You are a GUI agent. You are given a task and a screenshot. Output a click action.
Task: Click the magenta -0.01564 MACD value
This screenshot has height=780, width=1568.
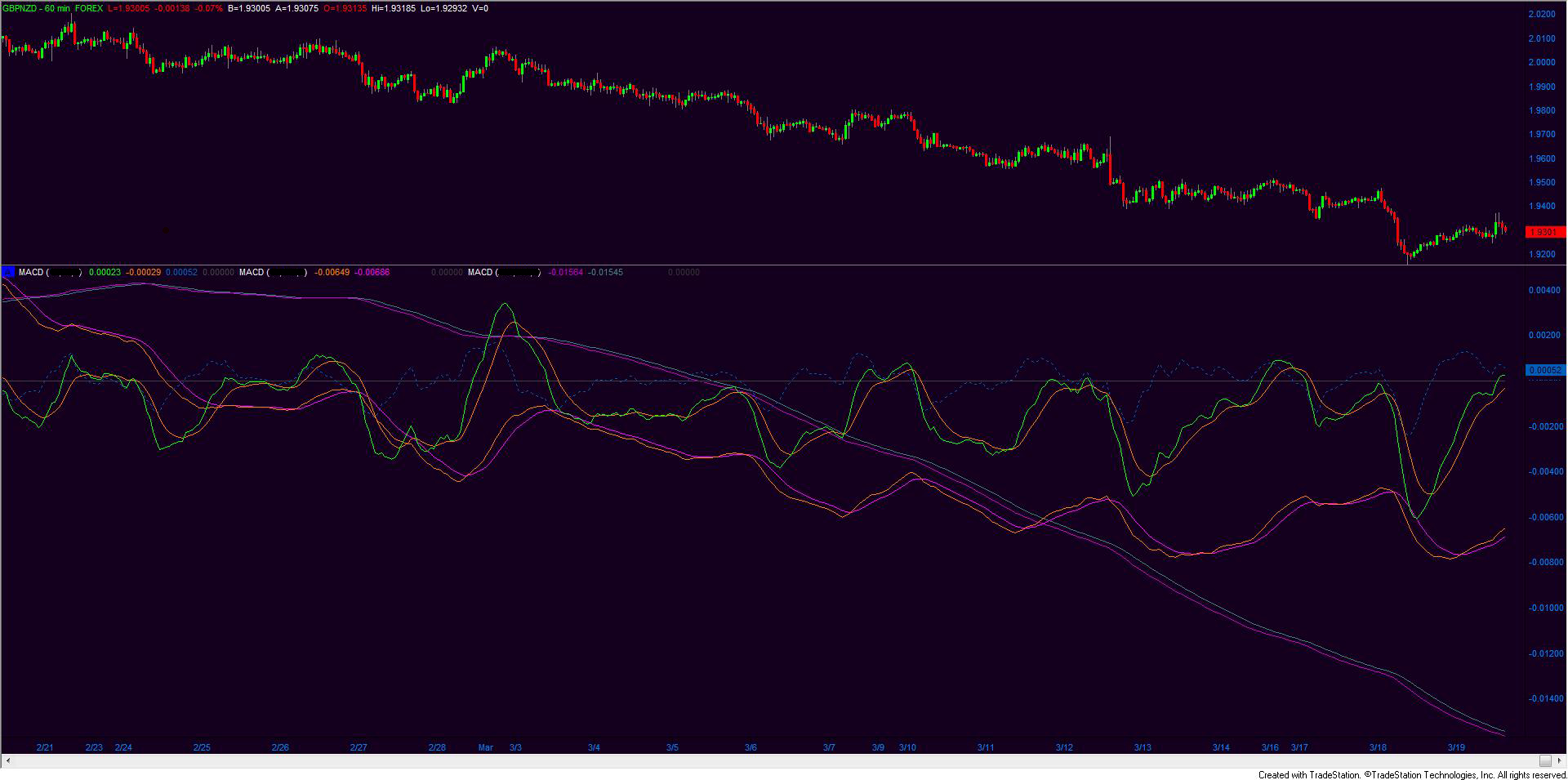(565, 272)
